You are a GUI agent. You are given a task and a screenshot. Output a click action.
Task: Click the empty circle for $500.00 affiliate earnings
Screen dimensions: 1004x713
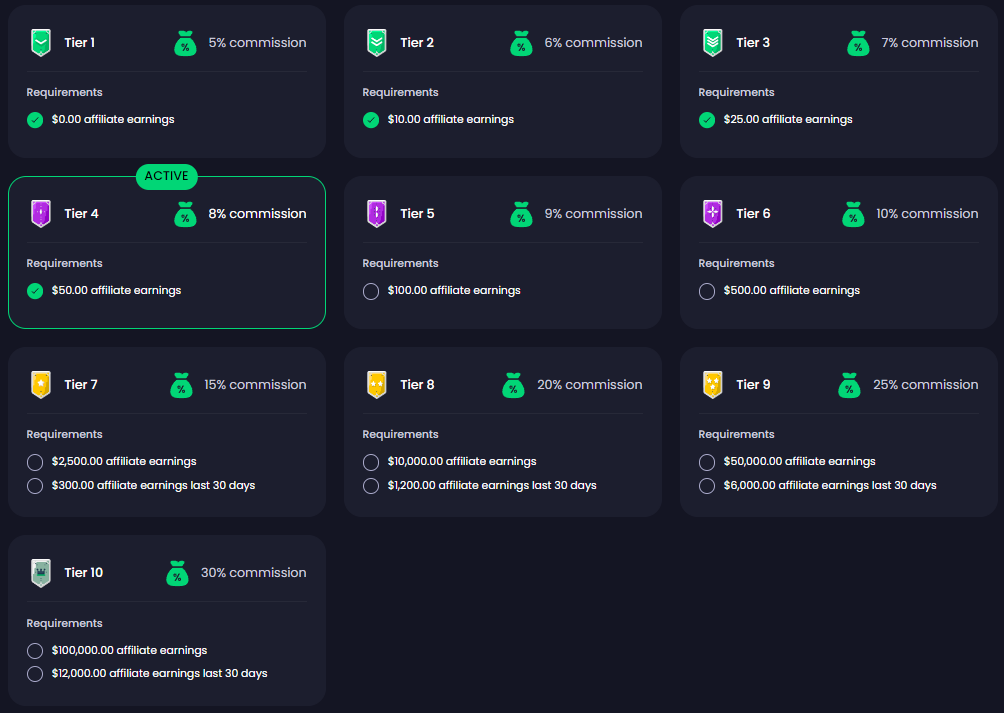707,291
